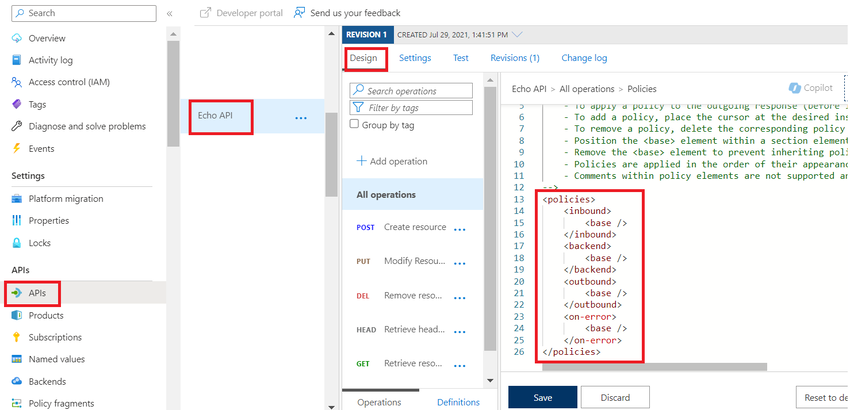Click the Add operation button
Image resolution: width=850 pixels, height=410 pixels.
tap(391, 161)
